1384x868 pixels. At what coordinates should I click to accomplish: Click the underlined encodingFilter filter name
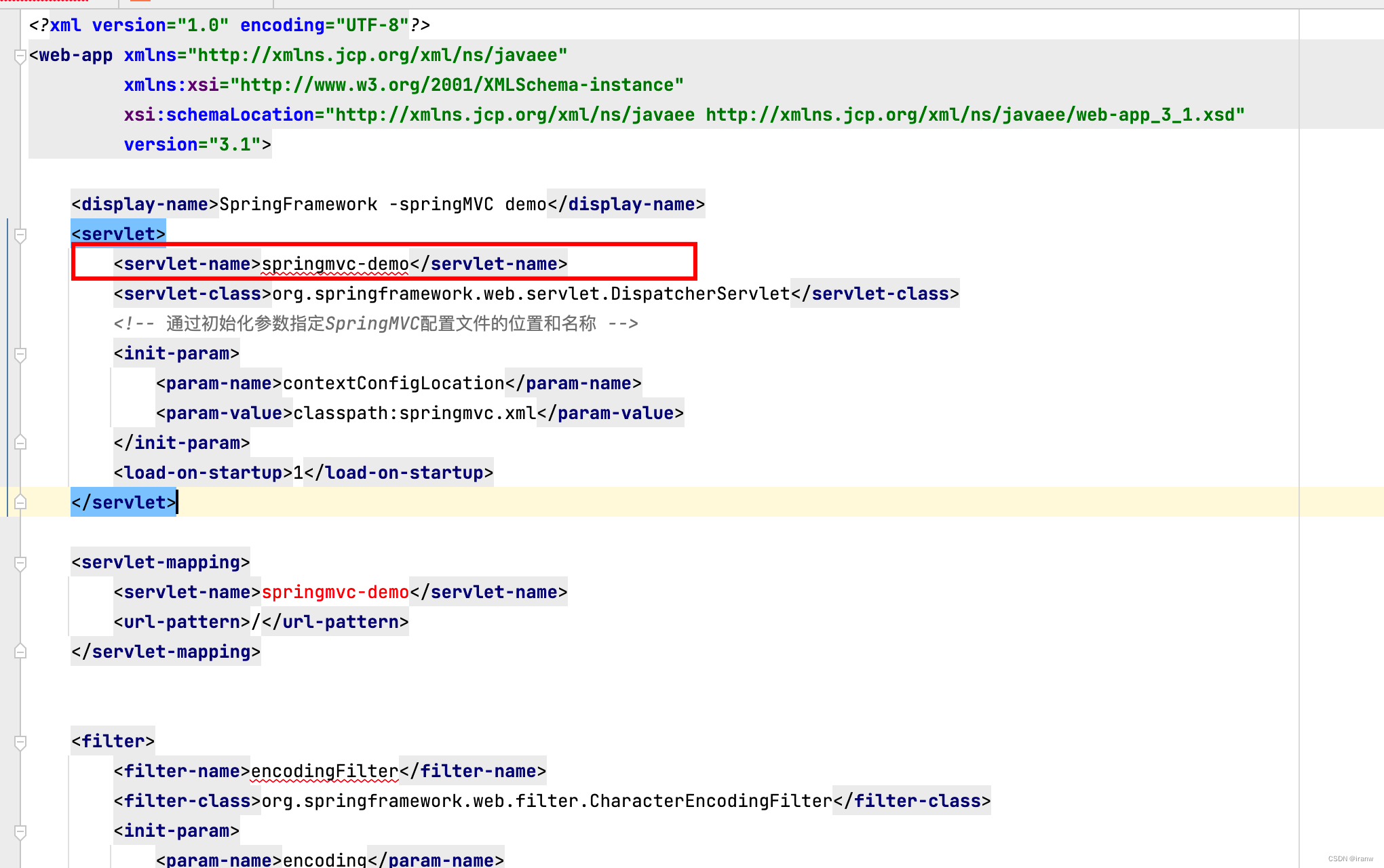tap(324, 771)
